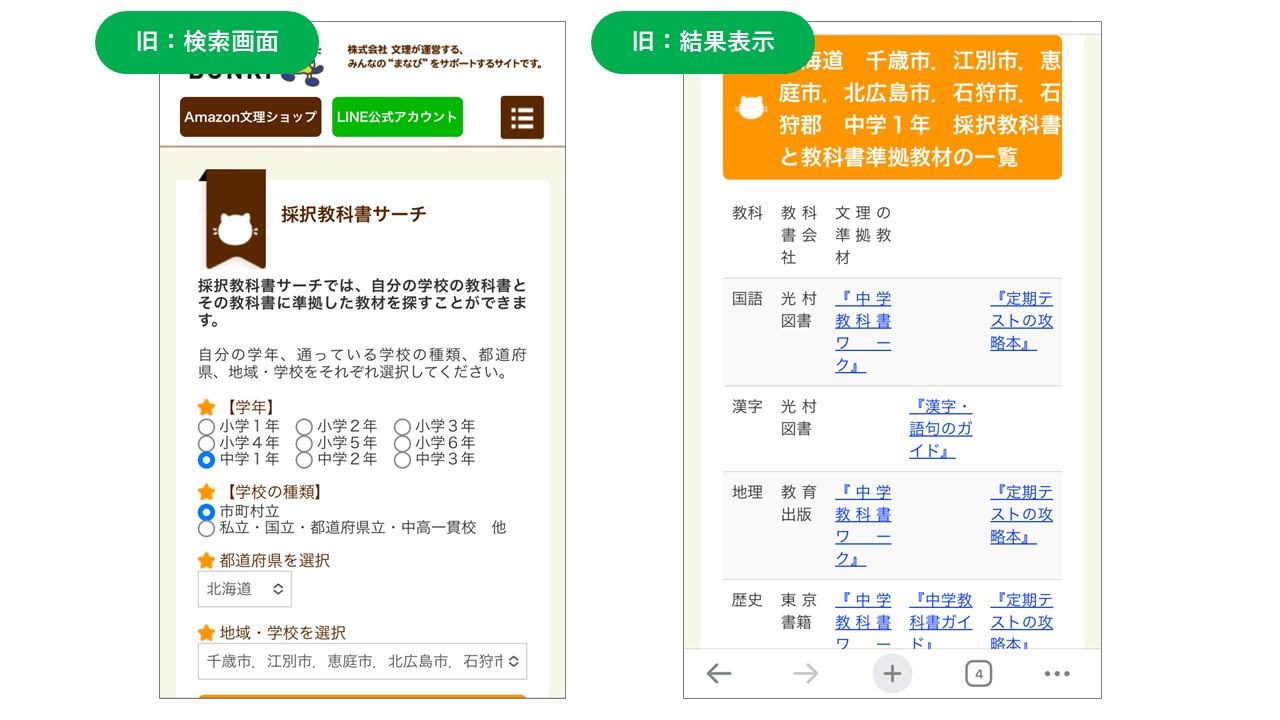Open the browser three-dot menu
Image resolution: width=1280 pixels, height=720 pixels.
pyautogui.click(x=1057, y=674)
